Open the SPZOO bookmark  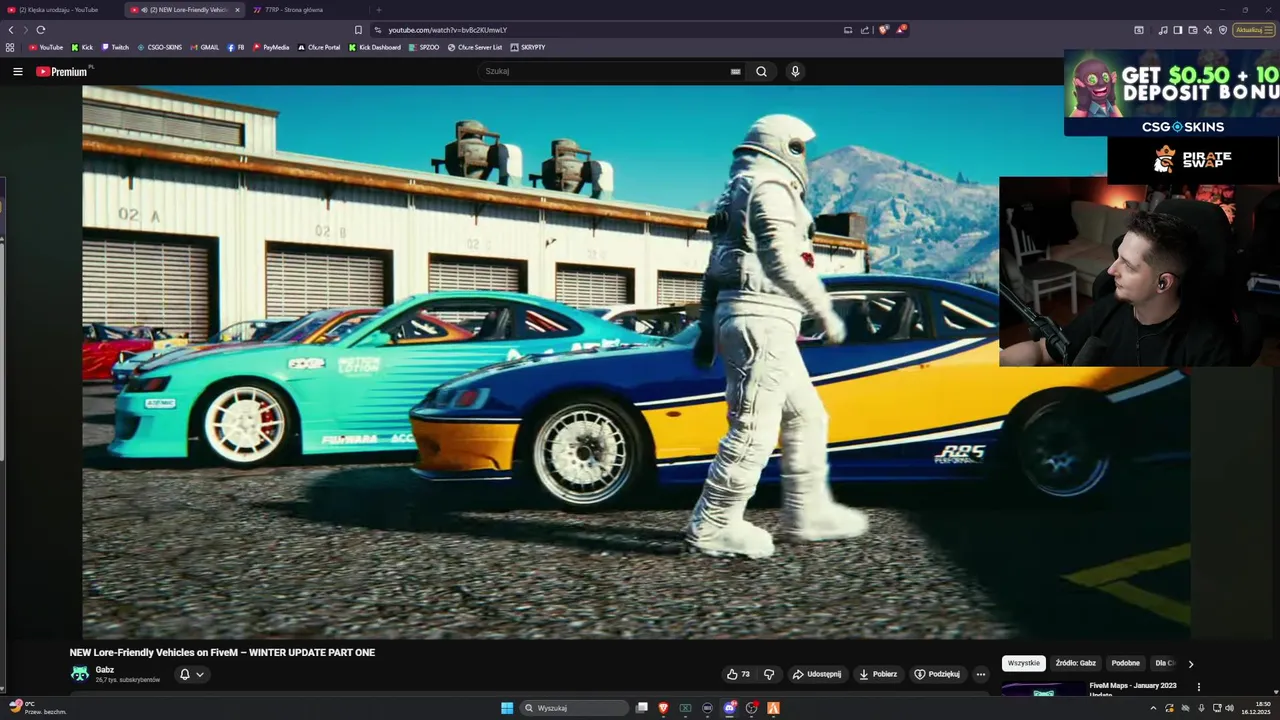pos(424,47)
